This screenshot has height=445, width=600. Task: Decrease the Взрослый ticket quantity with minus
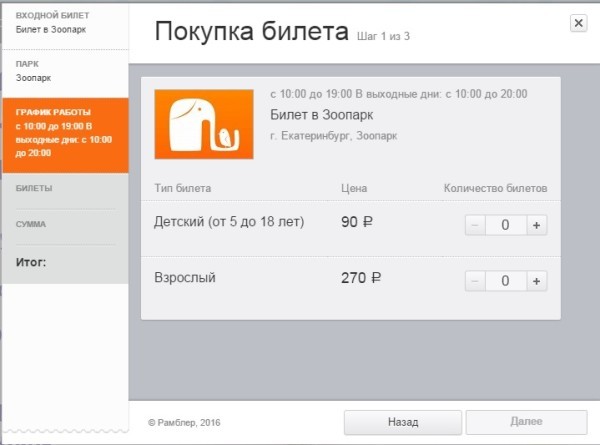[x=475, y=281]
